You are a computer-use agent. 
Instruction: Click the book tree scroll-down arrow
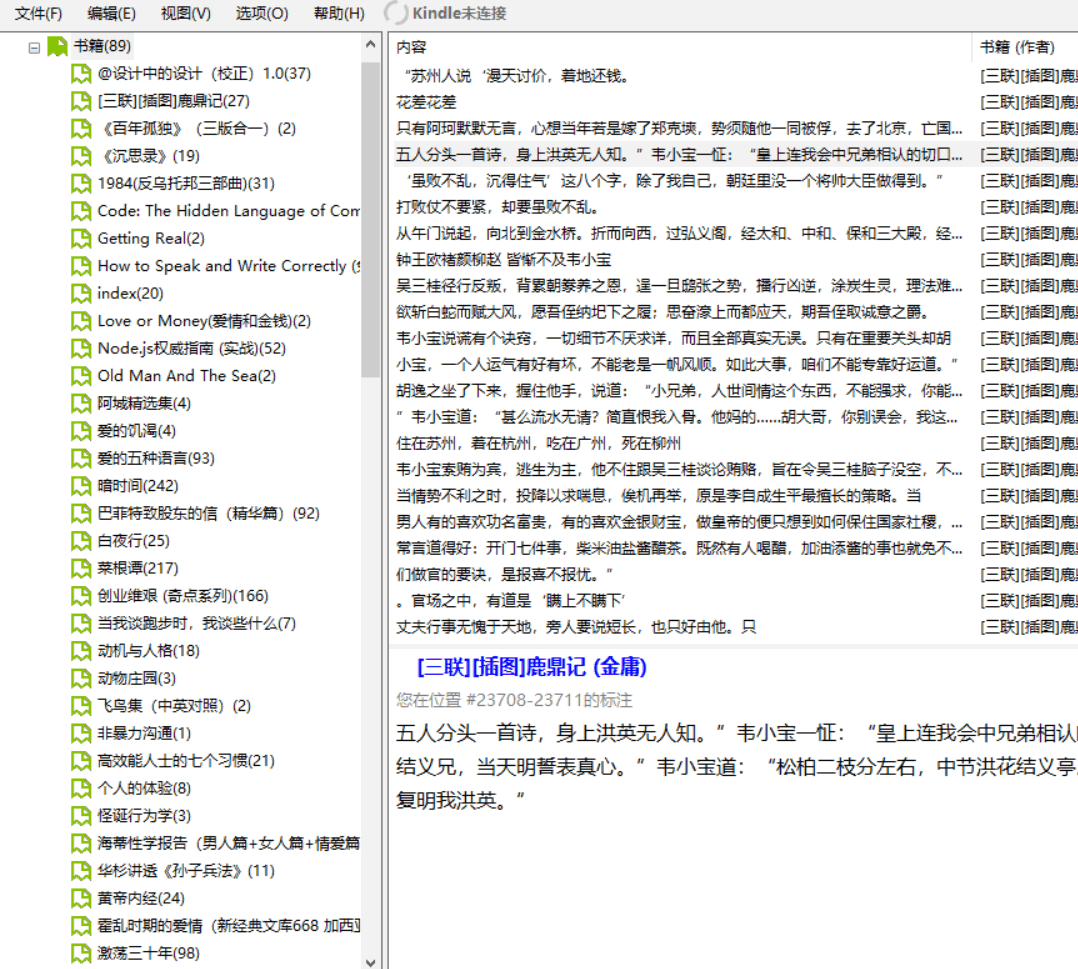tap(371, 962)
